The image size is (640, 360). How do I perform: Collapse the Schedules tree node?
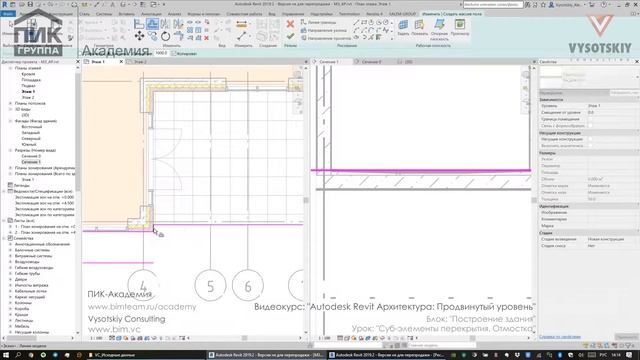pyautogui.click(x=4, y=191)
